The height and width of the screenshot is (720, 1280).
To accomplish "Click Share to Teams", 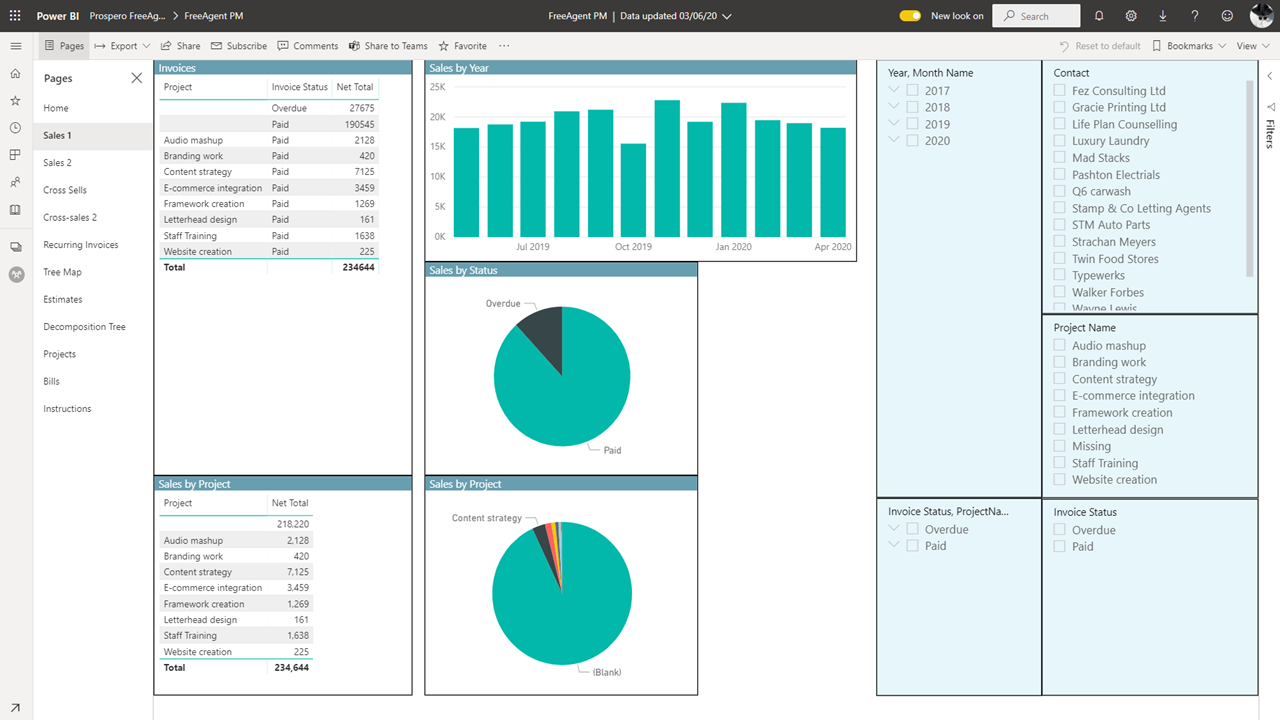I will (388, 46).
